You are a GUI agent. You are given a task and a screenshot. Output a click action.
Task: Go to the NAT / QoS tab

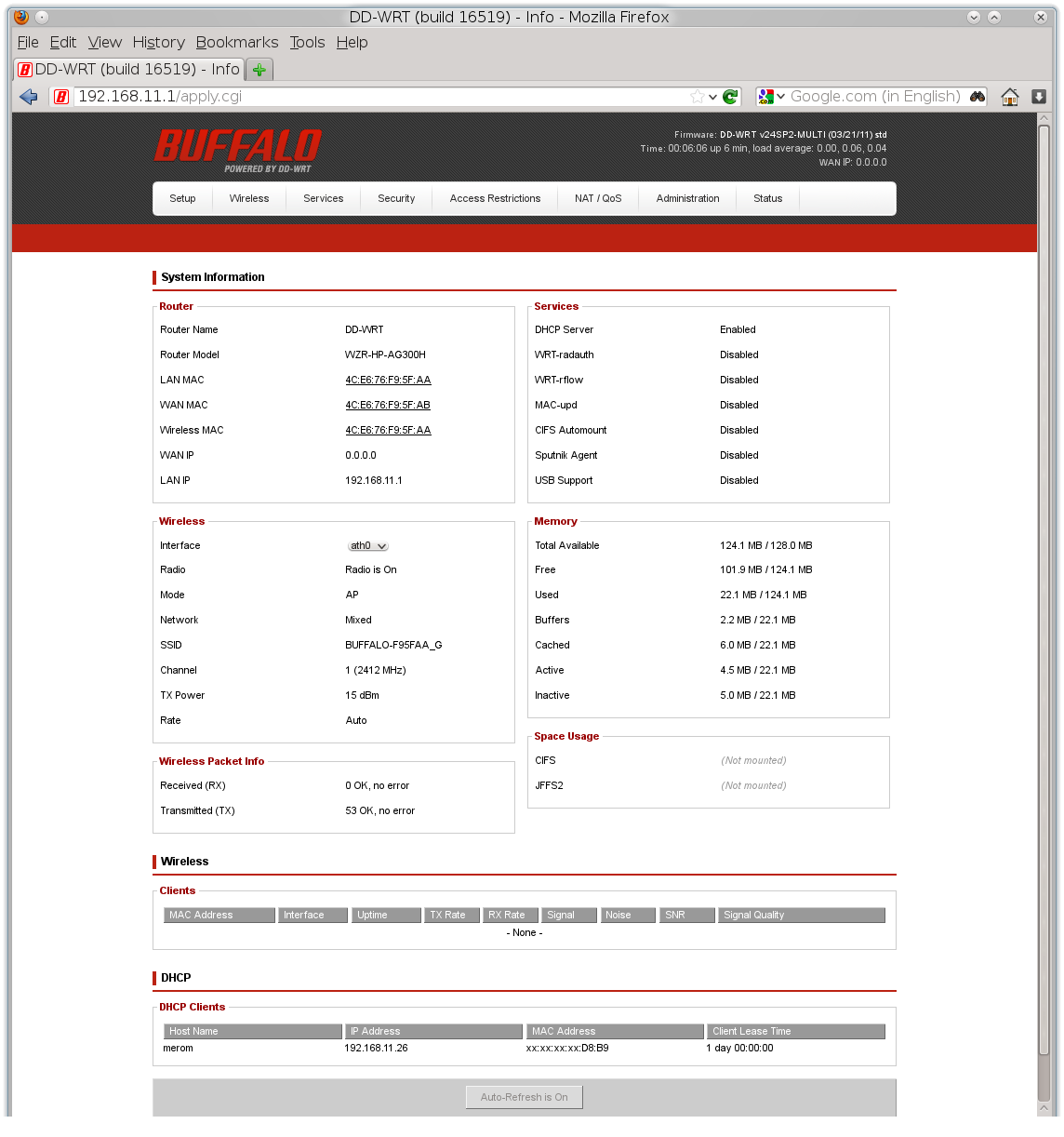click(598, 199)
